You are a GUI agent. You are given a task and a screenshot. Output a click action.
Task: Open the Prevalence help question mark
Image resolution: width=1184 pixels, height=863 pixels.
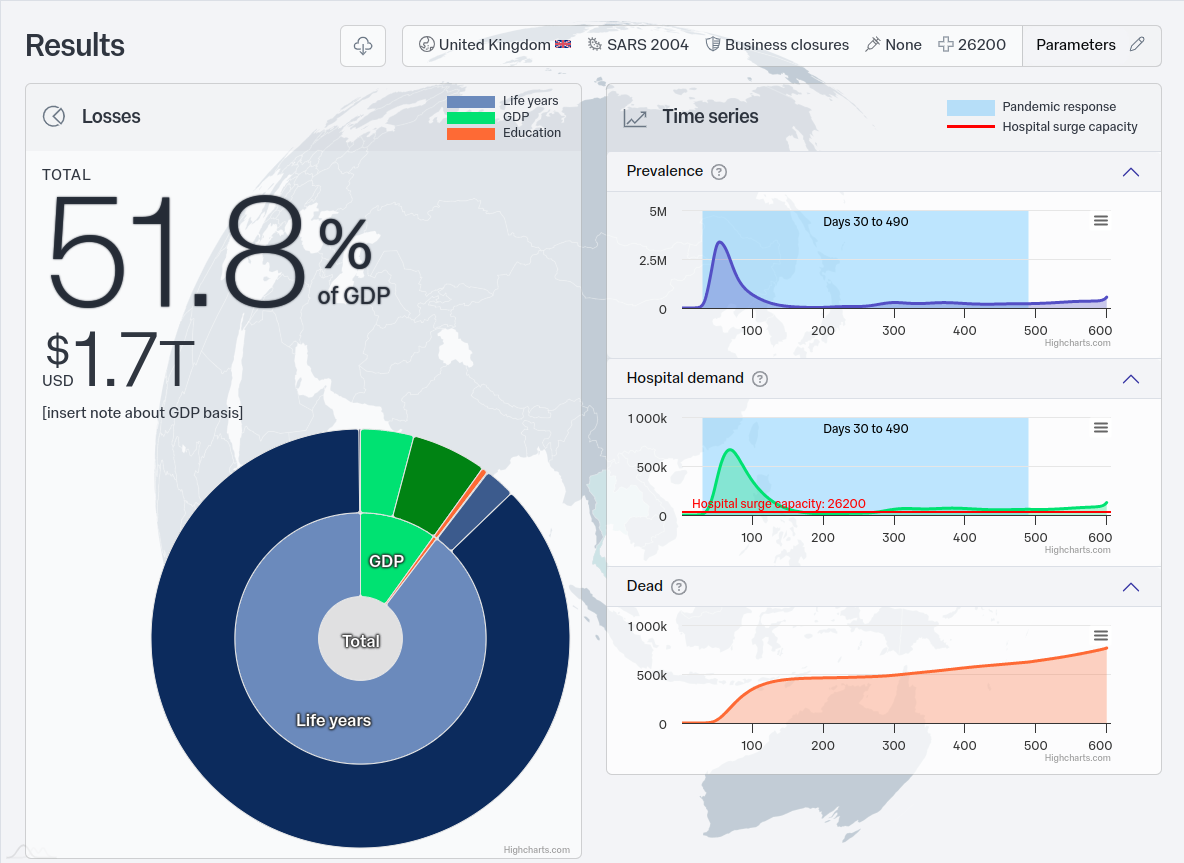click(x=718, y=172)
